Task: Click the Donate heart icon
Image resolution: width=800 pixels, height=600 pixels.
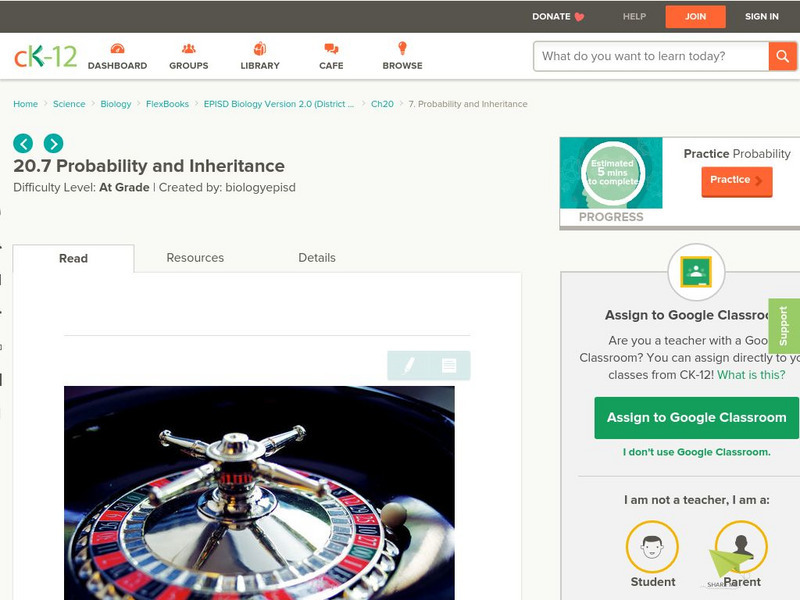Action: [x=579, y=17]
